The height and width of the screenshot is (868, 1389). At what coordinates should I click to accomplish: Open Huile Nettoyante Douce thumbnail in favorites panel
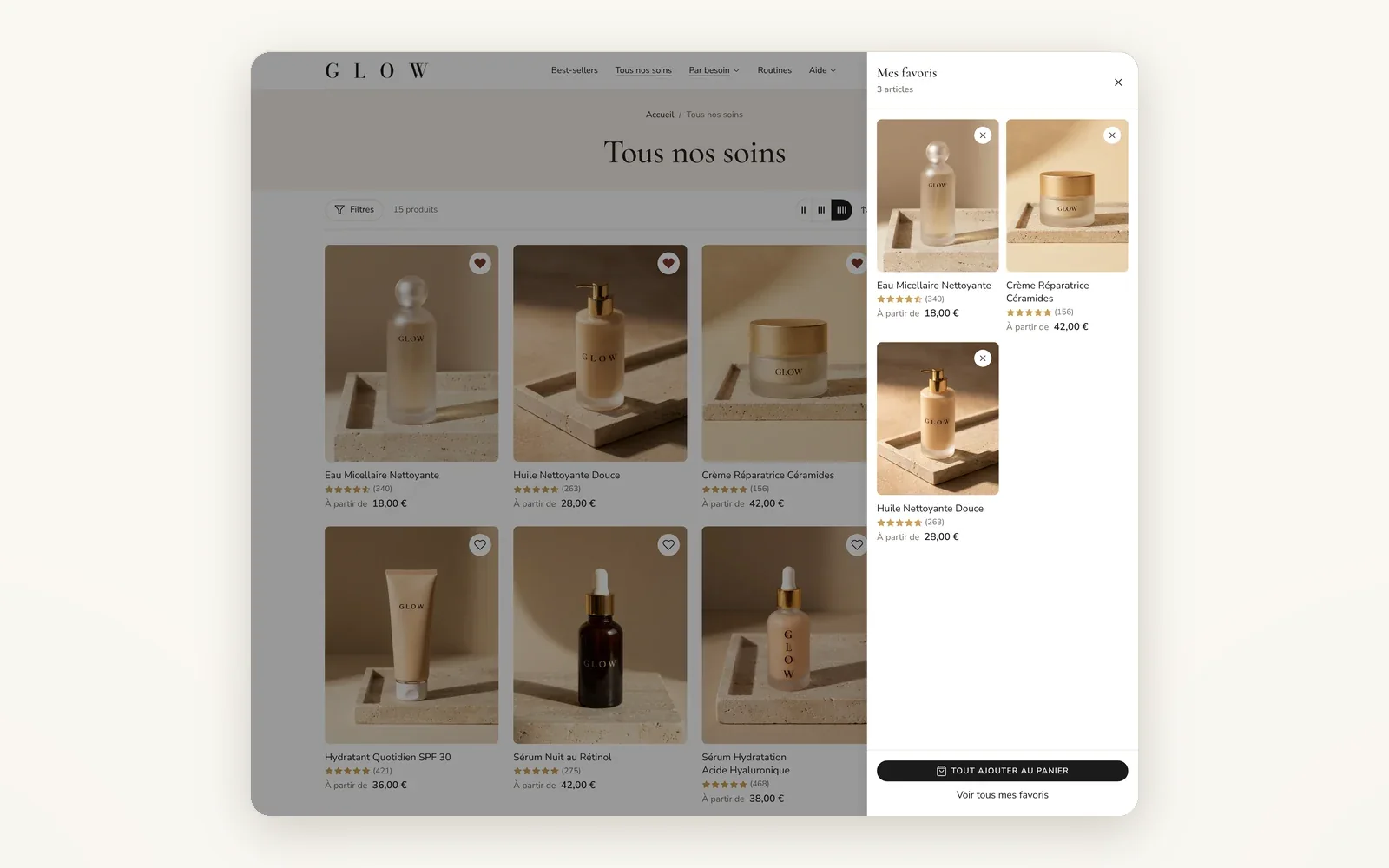point(938,418)
